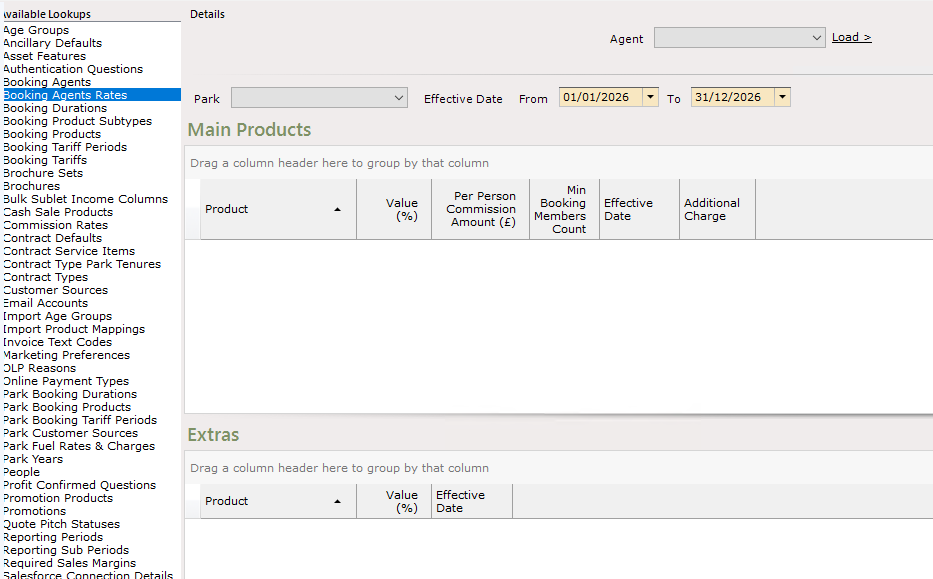Open Park Fuel Rates & Charges lookup
The image size is (933, 579).
(x=79, y=446)
